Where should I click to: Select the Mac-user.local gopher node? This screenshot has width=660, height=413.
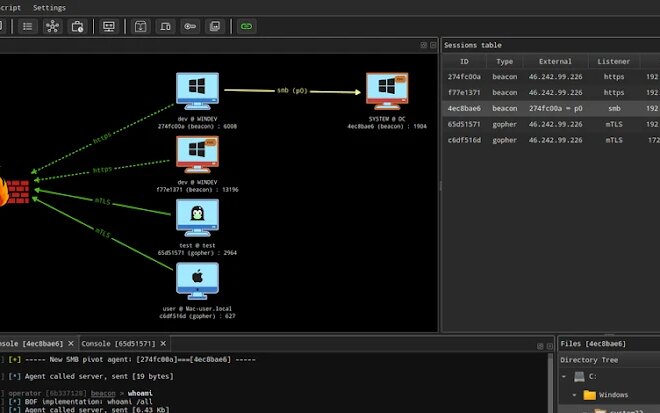197,281
